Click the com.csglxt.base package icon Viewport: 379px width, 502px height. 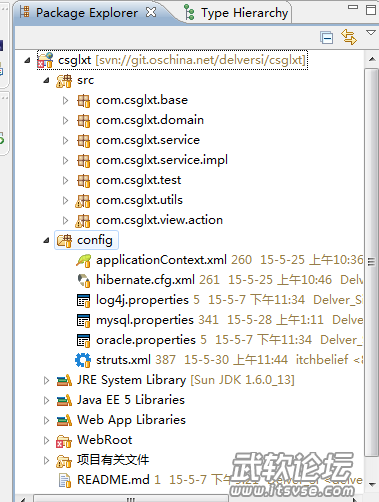[x=83, y=101]
